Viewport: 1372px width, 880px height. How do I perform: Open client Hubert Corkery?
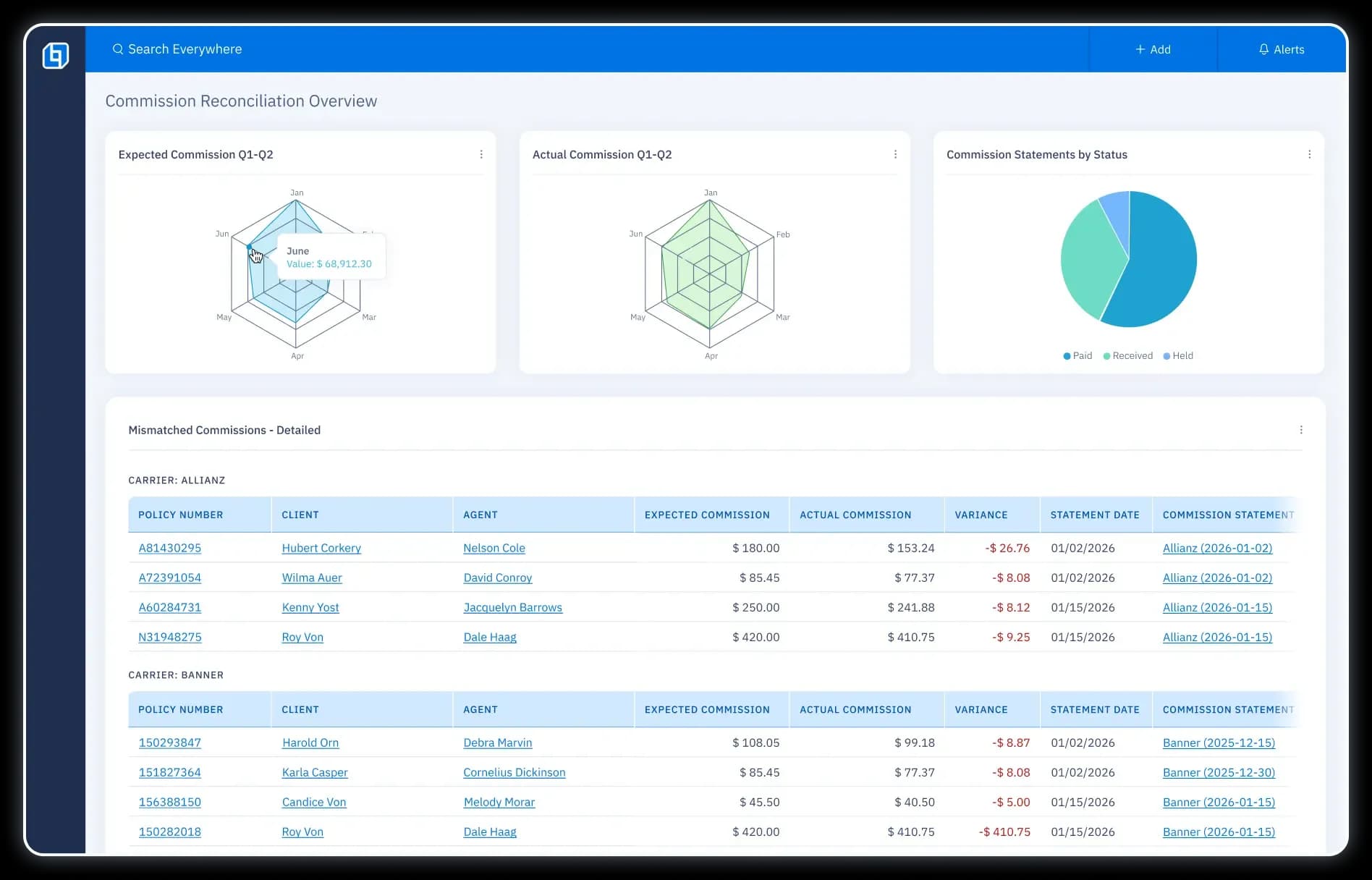321,548
